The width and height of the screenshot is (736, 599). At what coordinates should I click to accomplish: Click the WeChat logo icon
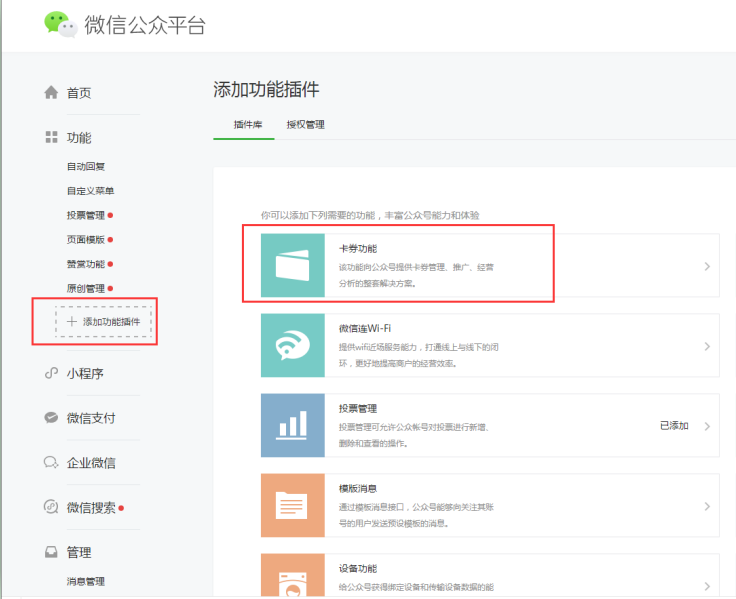point(61,24)
